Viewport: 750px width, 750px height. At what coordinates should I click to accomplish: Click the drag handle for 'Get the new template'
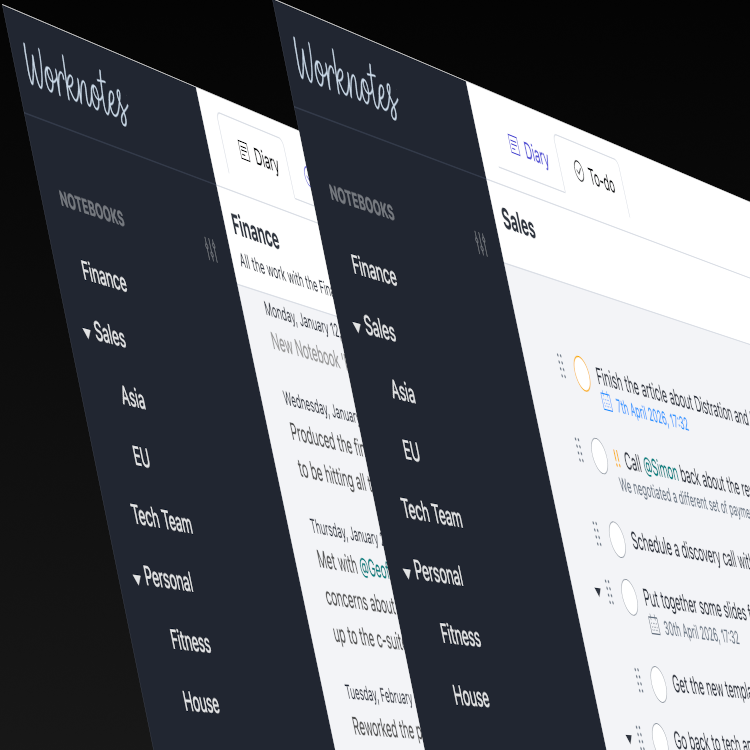tap(639, 681)
